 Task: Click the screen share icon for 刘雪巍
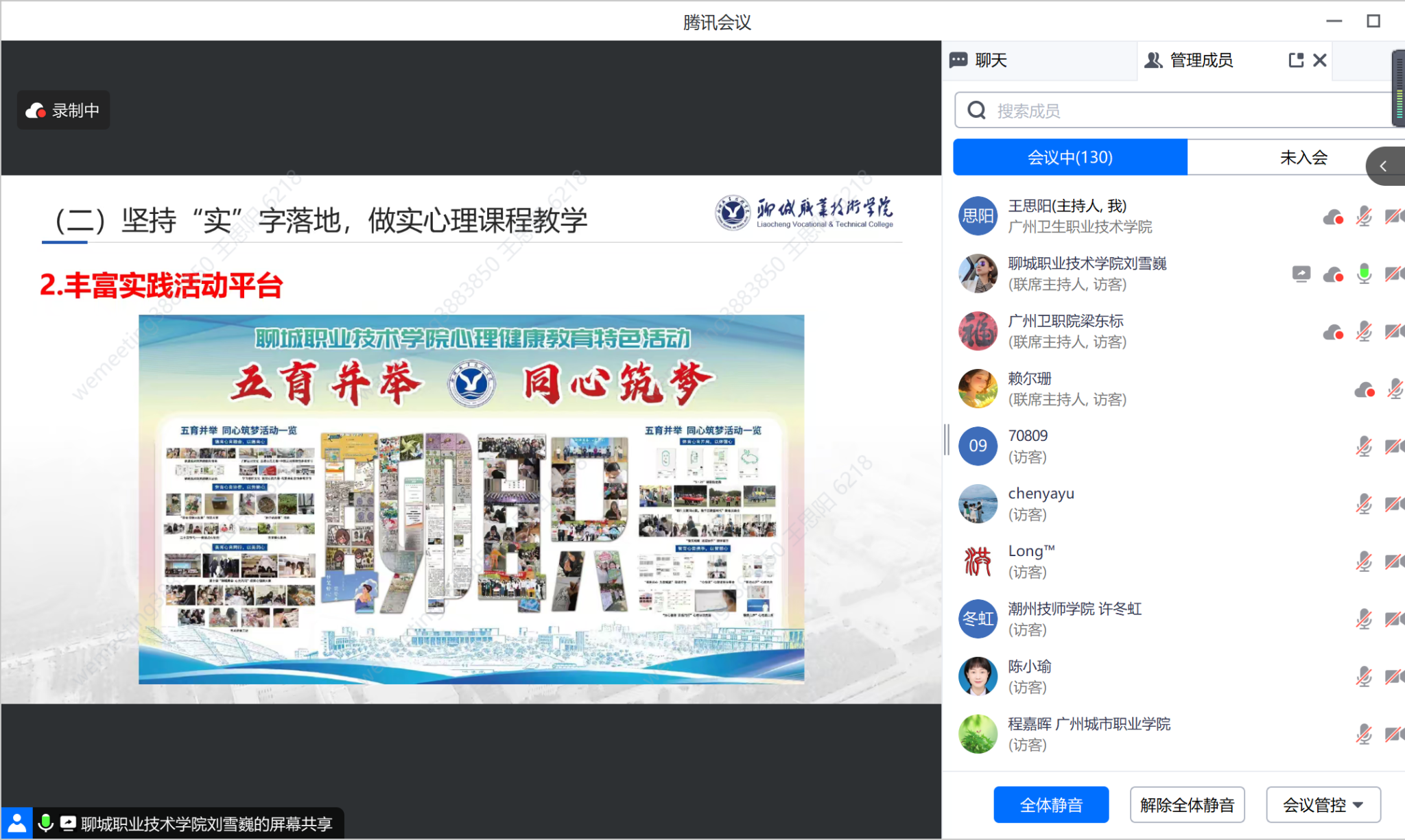[x=1301, y=274]
